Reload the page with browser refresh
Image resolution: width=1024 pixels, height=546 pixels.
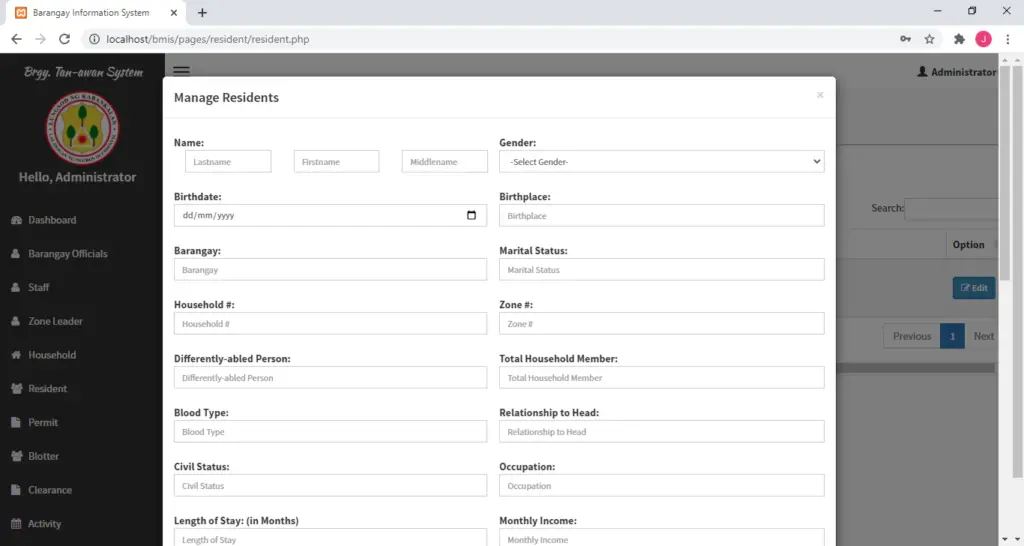pyautogui.click(x=64, y=39)
